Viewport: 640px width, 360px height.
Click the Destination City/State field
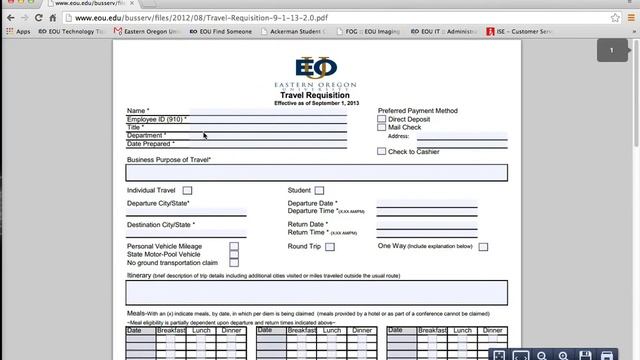(x=186, y=233)
